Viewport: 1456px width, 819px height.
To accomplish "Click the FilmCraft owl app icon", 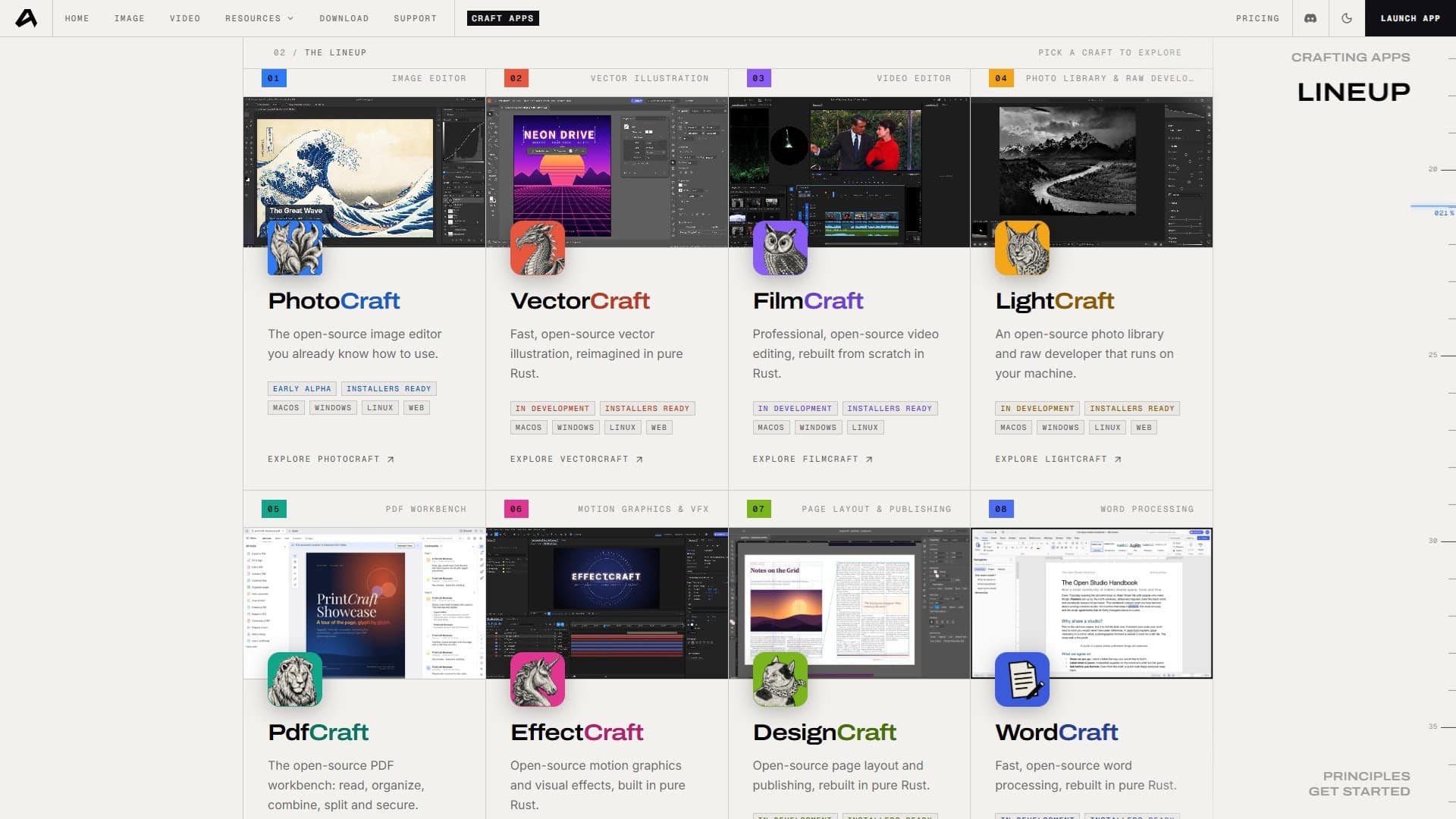I will tap(780, 248).
